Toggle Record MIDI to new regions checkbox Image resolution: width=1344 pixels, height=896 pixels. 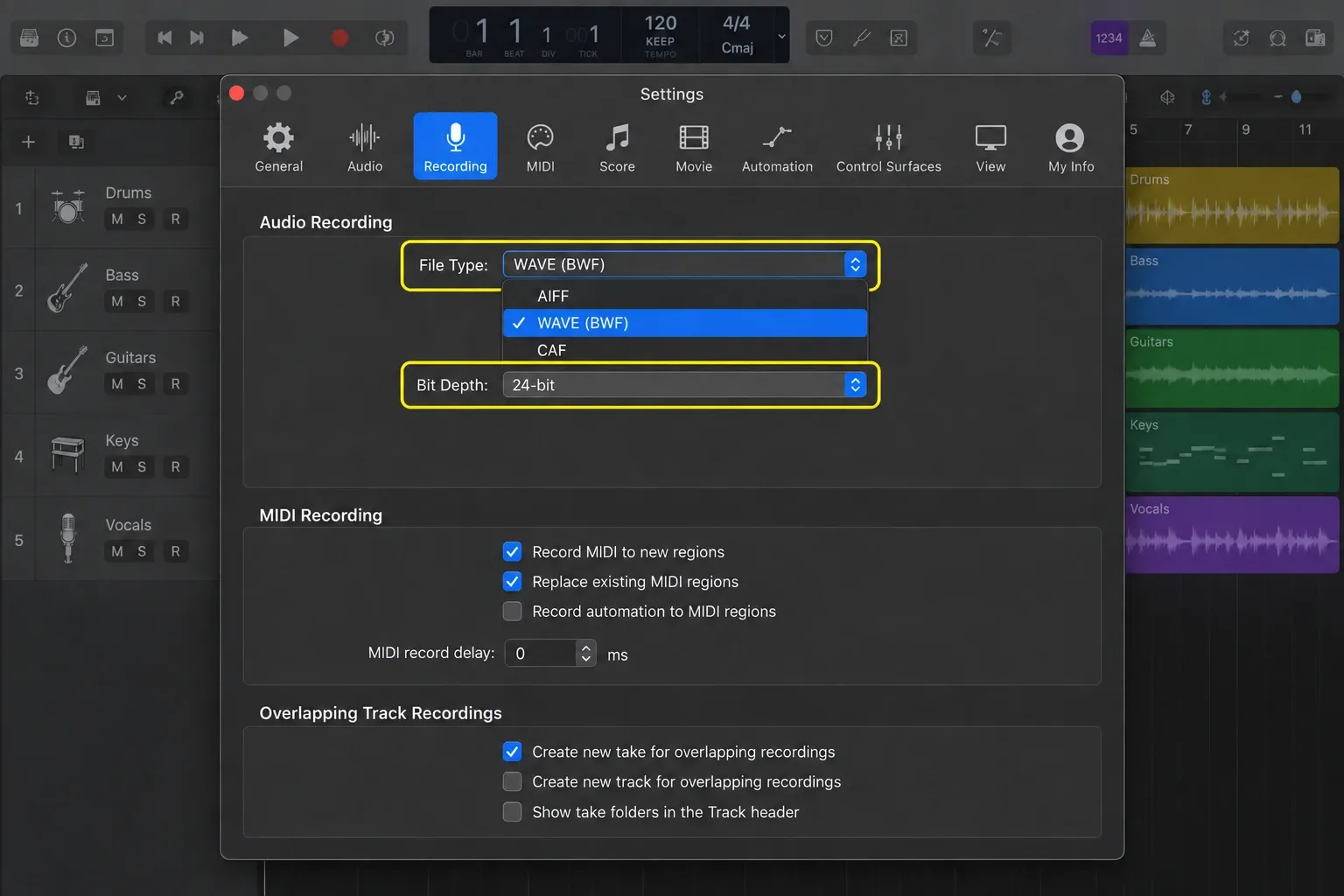coord(512,552)
